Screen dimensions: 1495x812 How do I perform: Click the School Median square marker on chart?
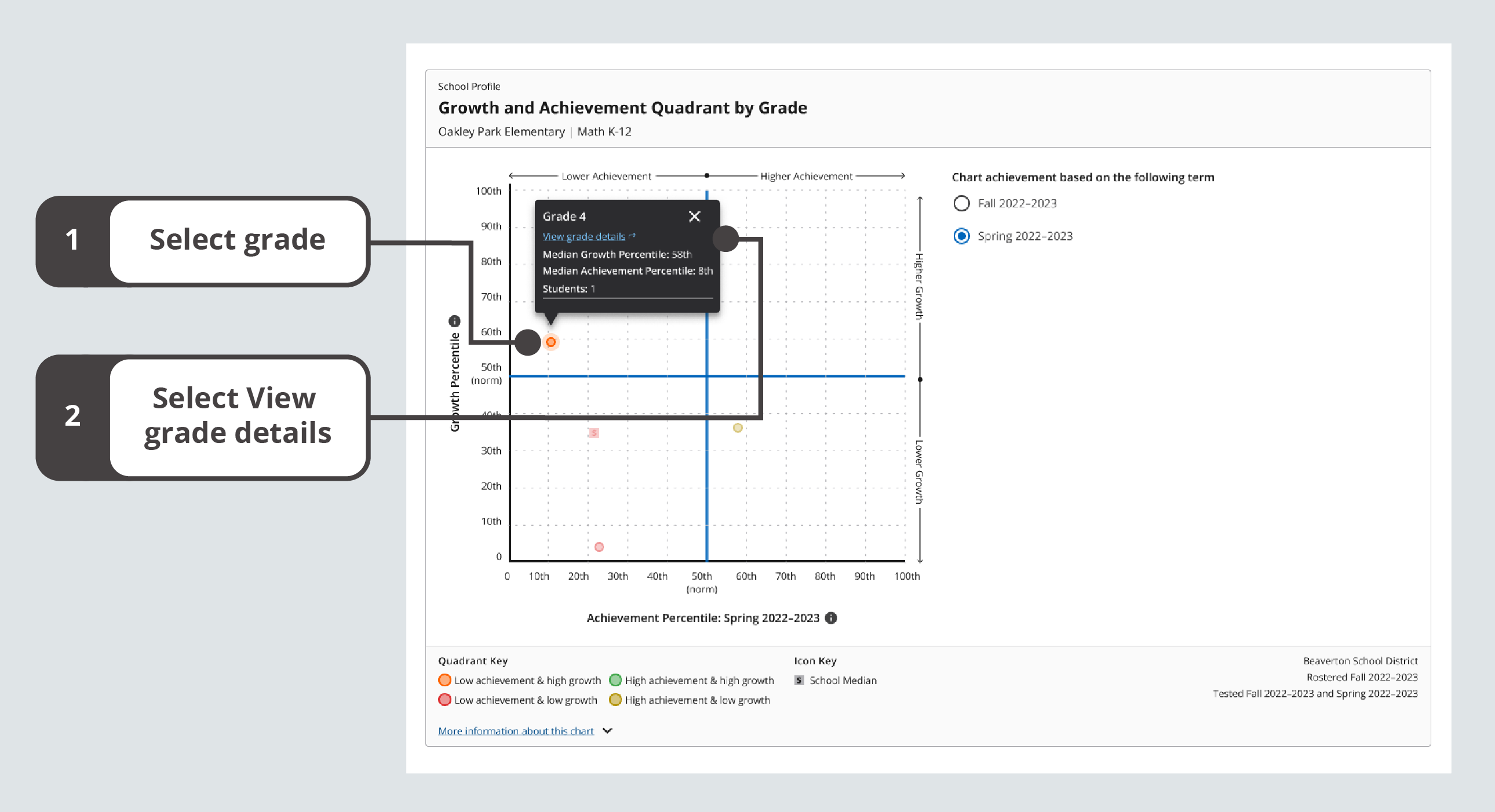[x=594, y=433]
